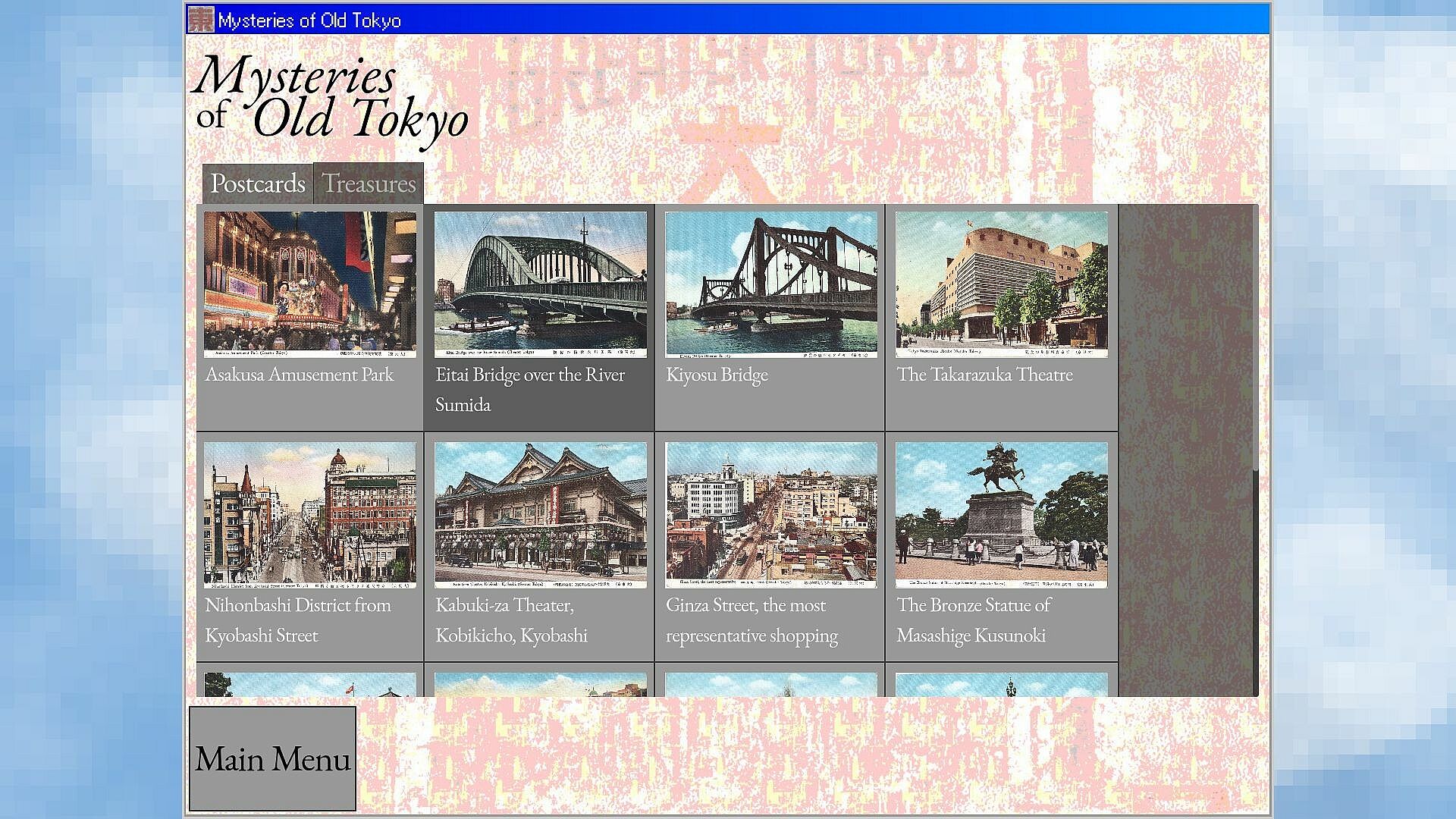This screenshot has height=819, width=1456.
Task: Click the app icon in title bar
Action: click(201, 20)
